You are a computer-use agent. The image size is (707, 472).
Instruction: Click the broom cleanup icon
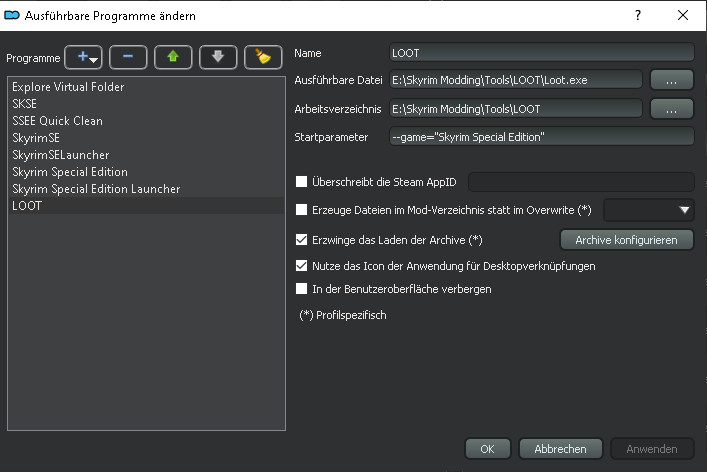263,57
